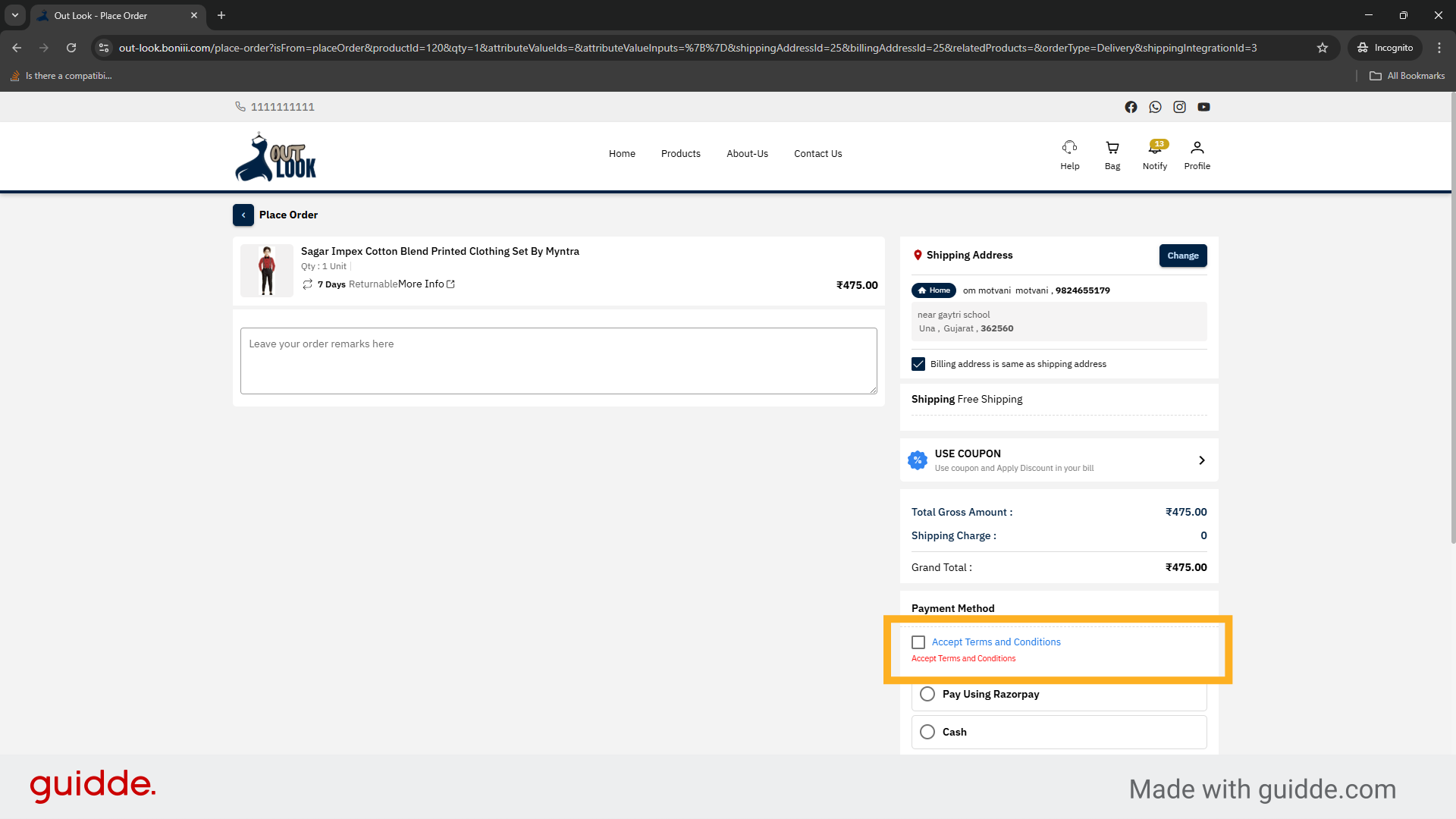This screenshot has height=819, width=1456.
Task: Change the shipping address
Action: click(1183, 256)
